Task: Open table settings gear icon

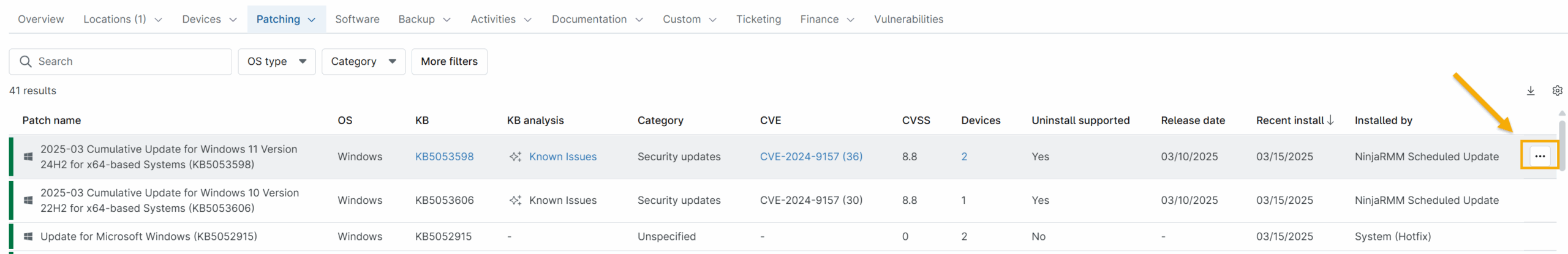Action: point(1557,91)
